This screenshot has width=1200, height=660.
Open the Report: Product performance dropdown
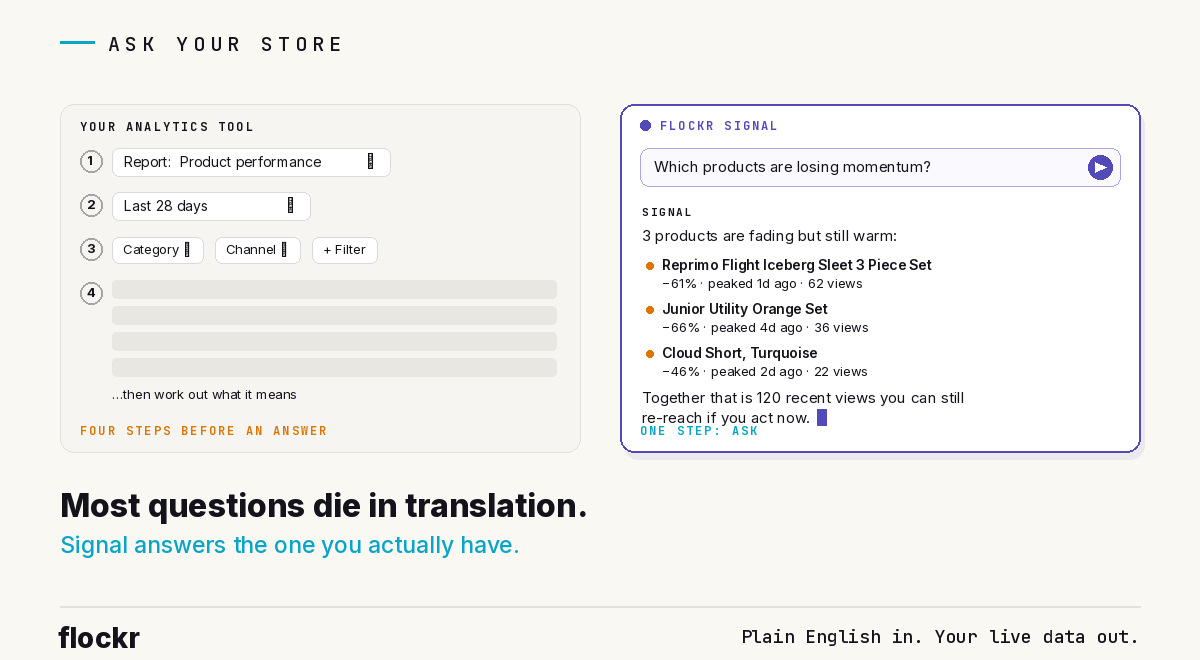[251, 162]
